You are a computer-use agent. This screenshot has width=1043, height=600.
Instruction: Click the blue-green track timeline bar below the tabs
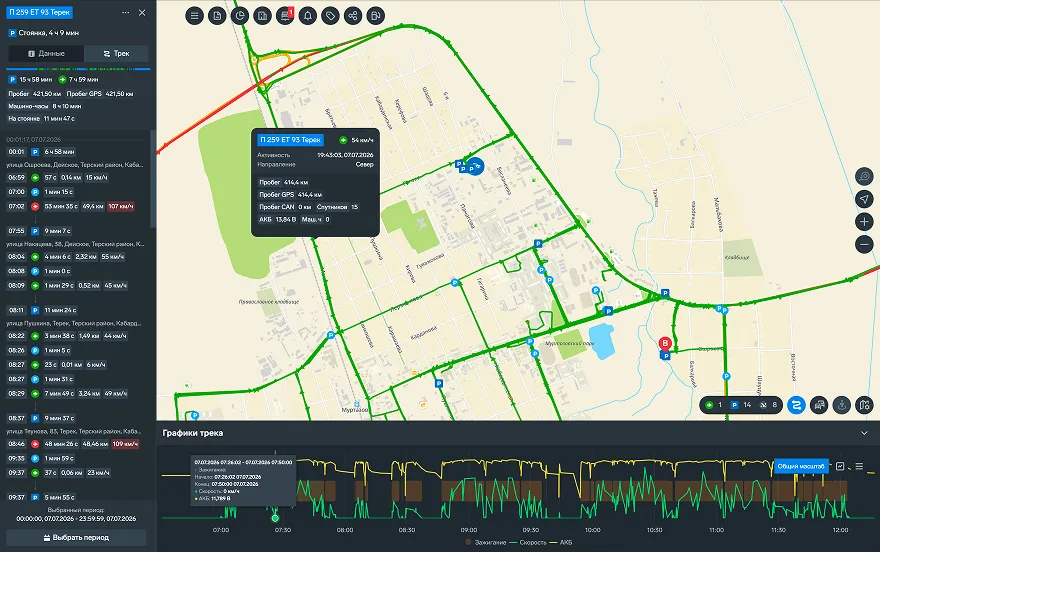tap(78, 69)
